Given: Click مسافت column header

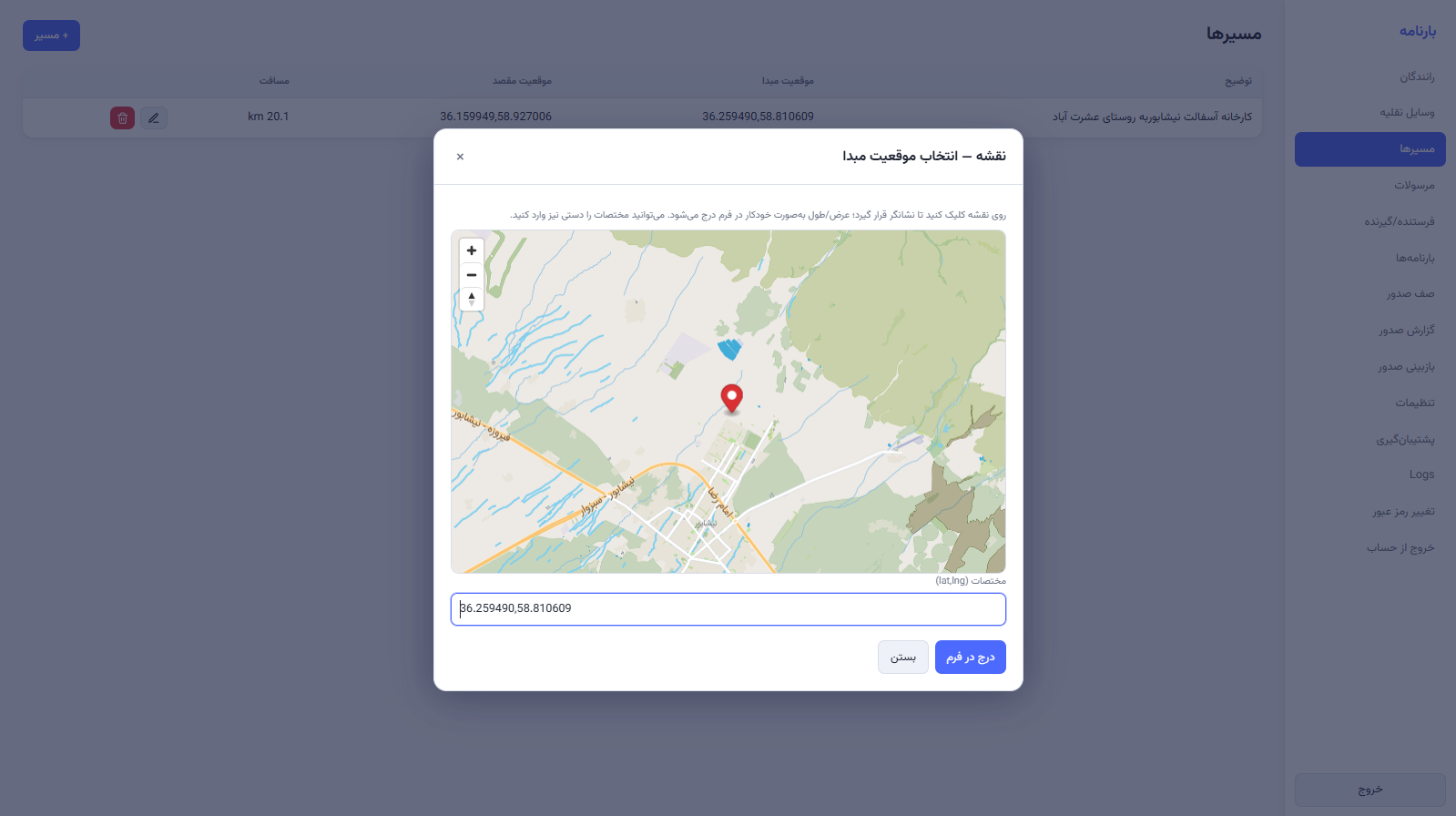Looking at the screenshot, I should 274,81.
